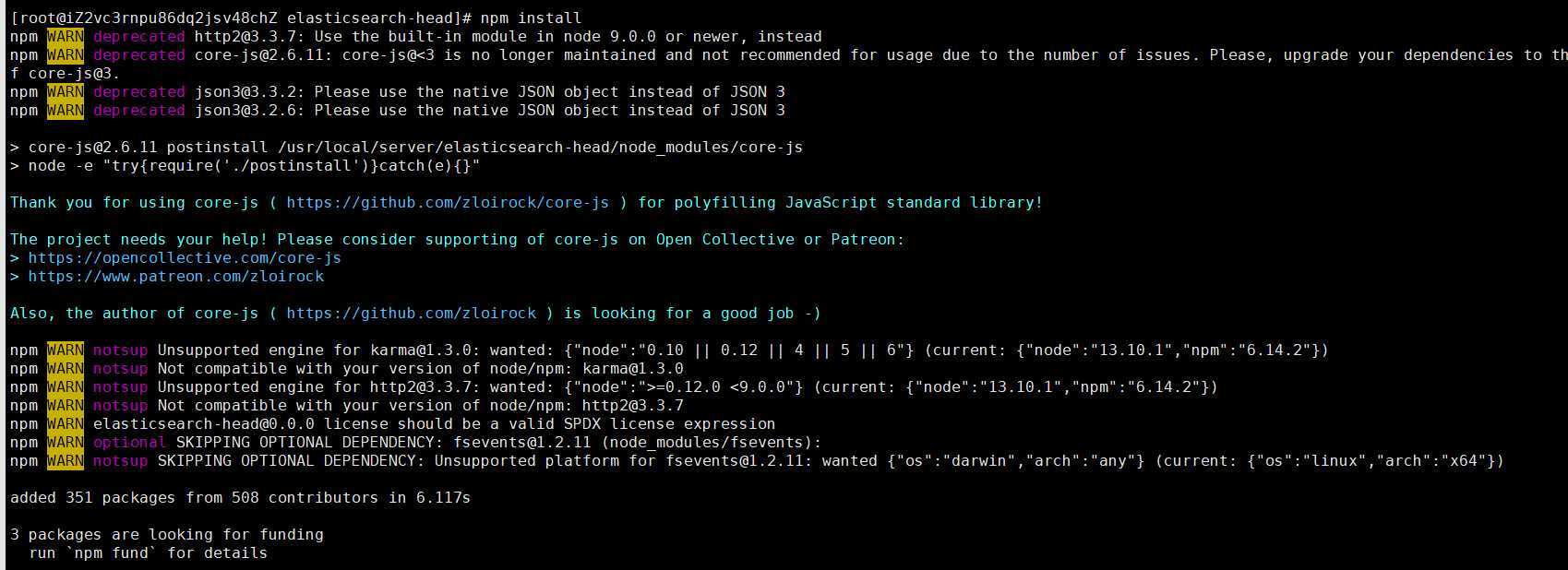This screenshot has height=570, width=1568.
Task: Click 'Unsupported engine for http2@3.3.7' text
Action: pyautogui.click(x=318, y=386)
